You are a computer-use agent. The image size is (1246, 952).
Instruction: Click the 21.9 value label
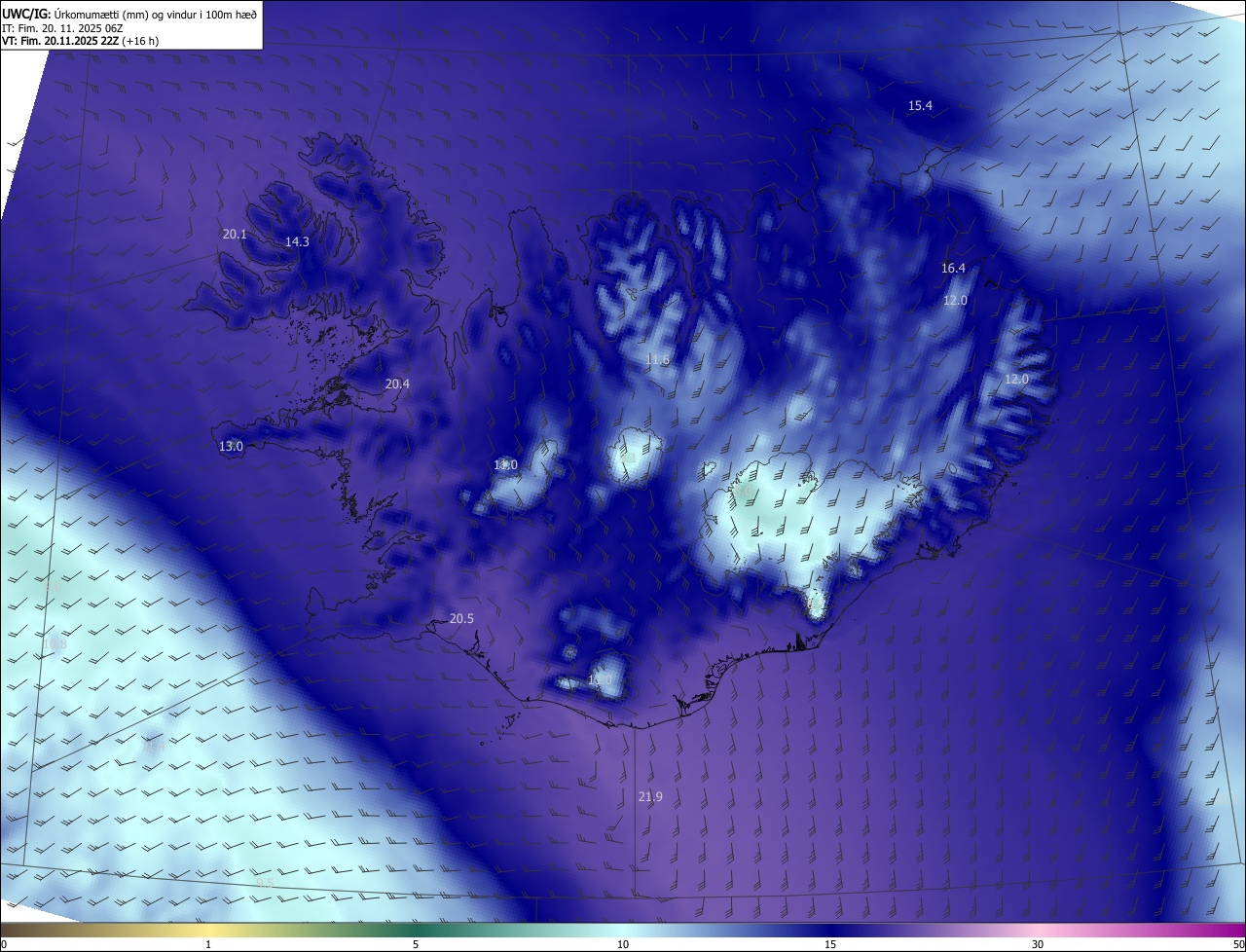[650, 796]
